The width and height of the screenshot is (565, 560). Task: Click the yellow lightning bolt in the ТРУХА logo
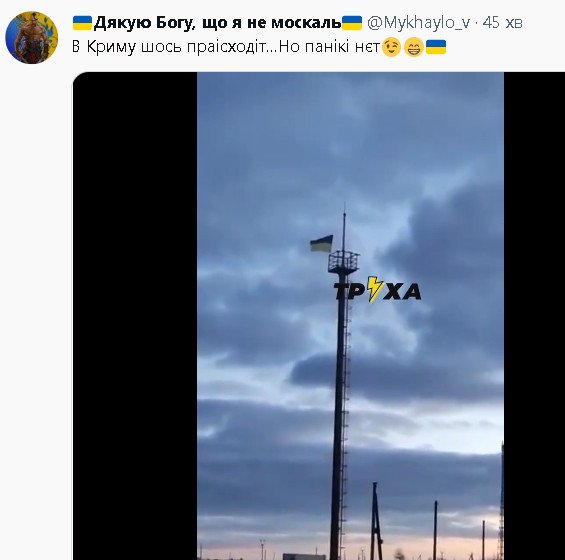[x=375, y=289]
